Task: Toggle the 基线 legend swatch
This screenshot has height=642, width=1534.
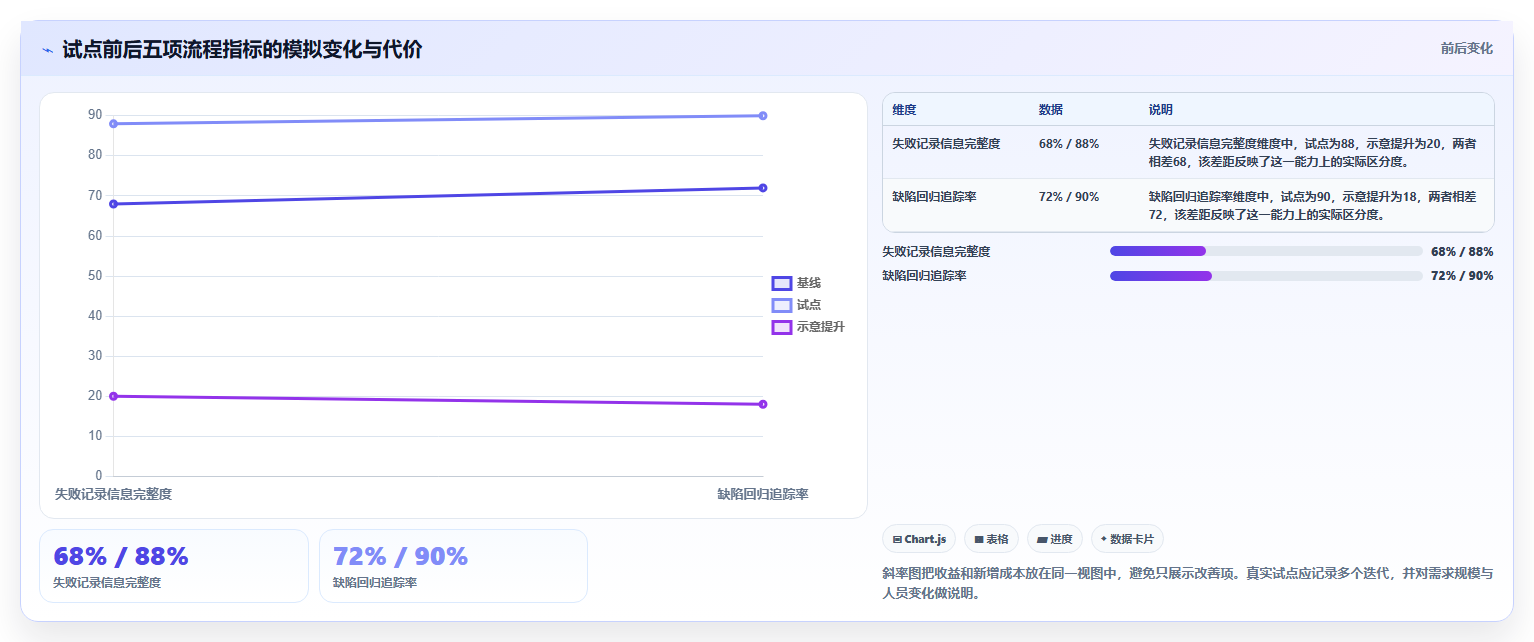Action: [782, 283]
